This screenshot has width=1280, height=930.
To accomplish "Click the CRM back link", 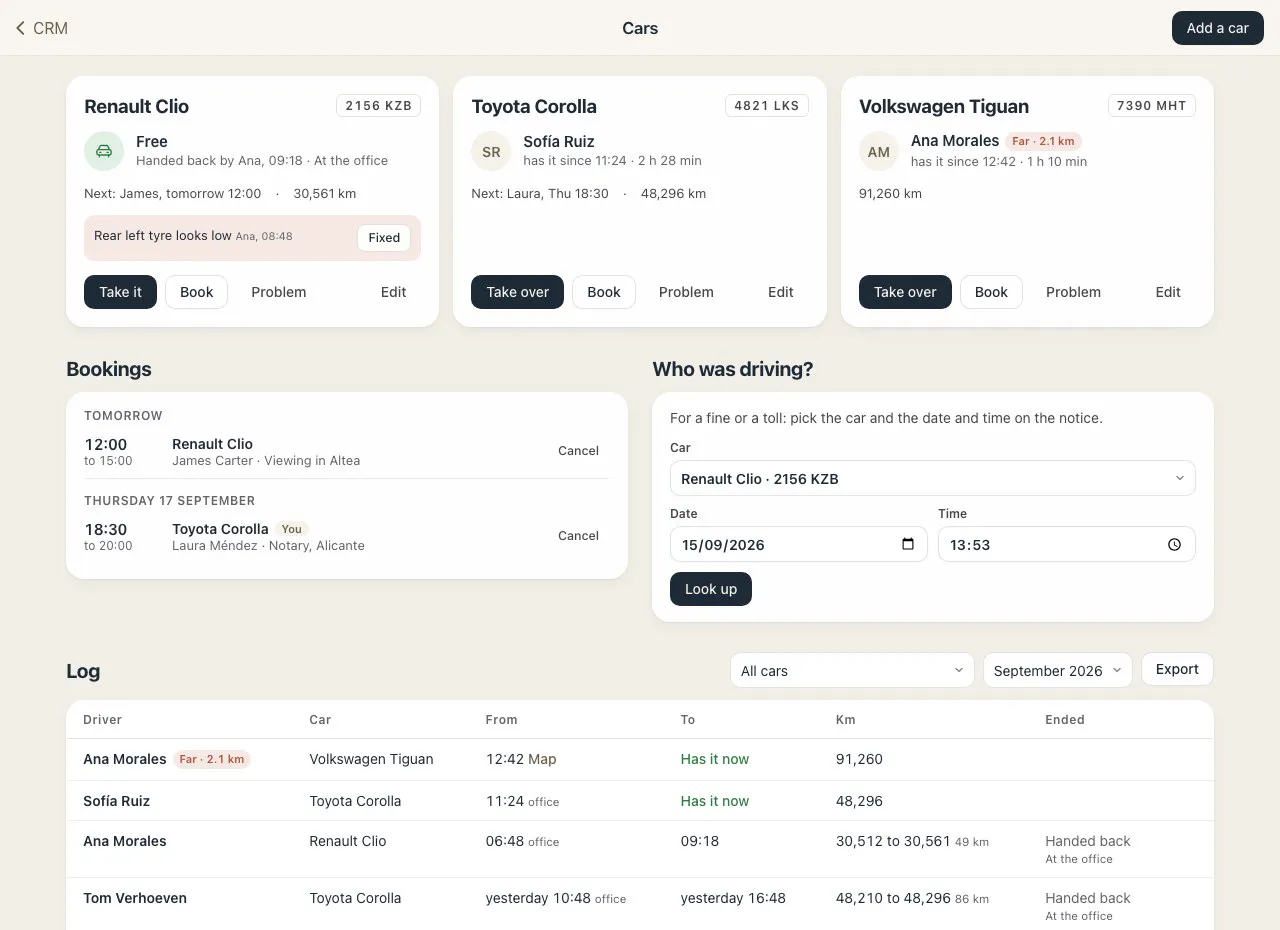I will coord(41,28).
